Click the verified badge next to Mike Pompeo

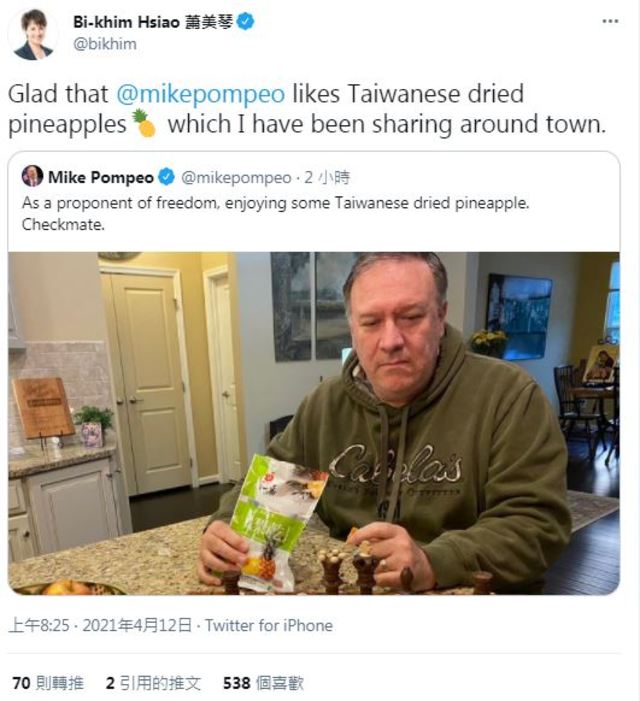tap(167, 178)
